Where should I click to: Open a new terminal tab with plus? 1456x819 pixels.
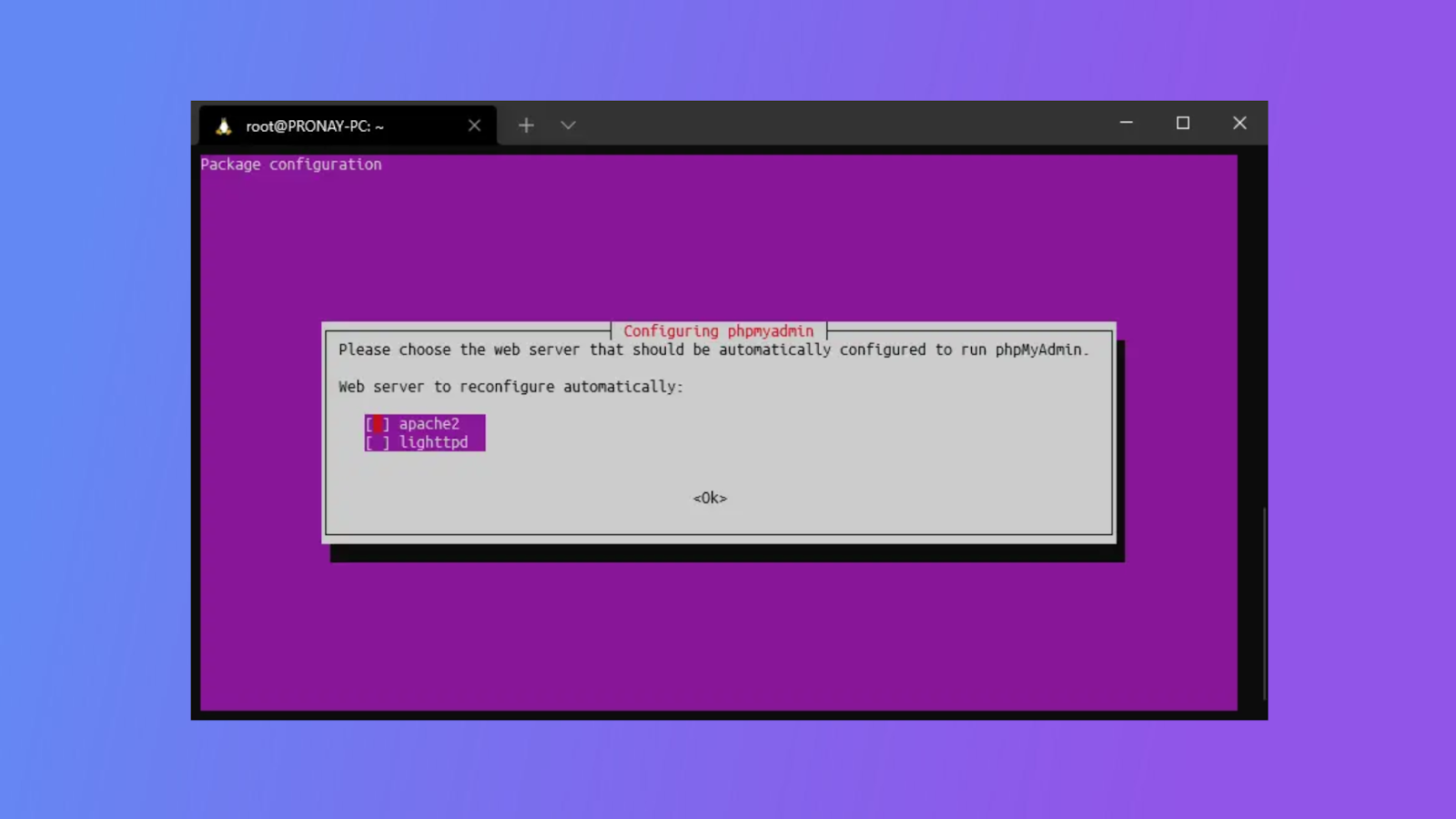pos(526,126)
